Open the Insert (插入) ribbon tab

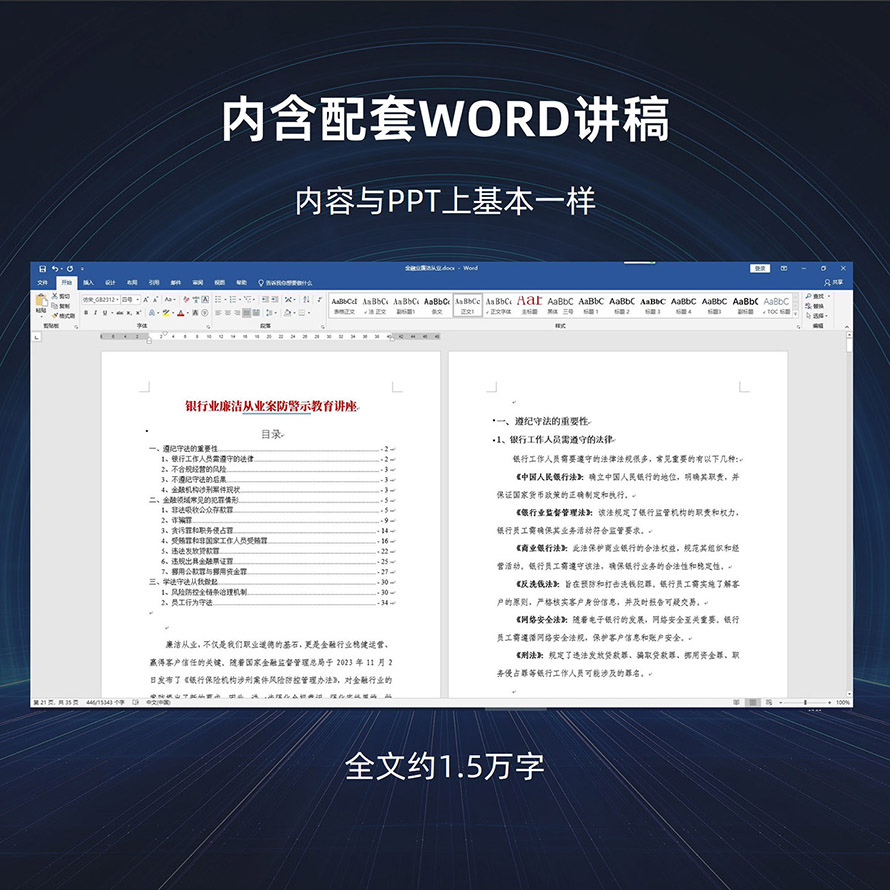click(x=88, y=283)
